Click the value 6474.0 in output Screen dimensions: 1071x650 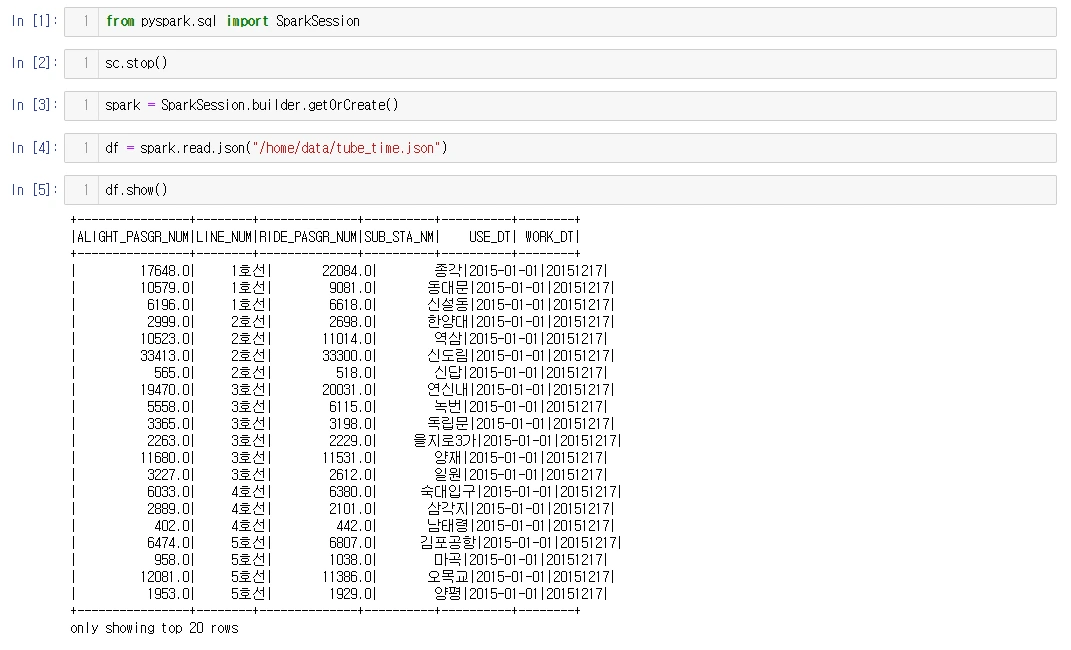(x=167, y=543)
